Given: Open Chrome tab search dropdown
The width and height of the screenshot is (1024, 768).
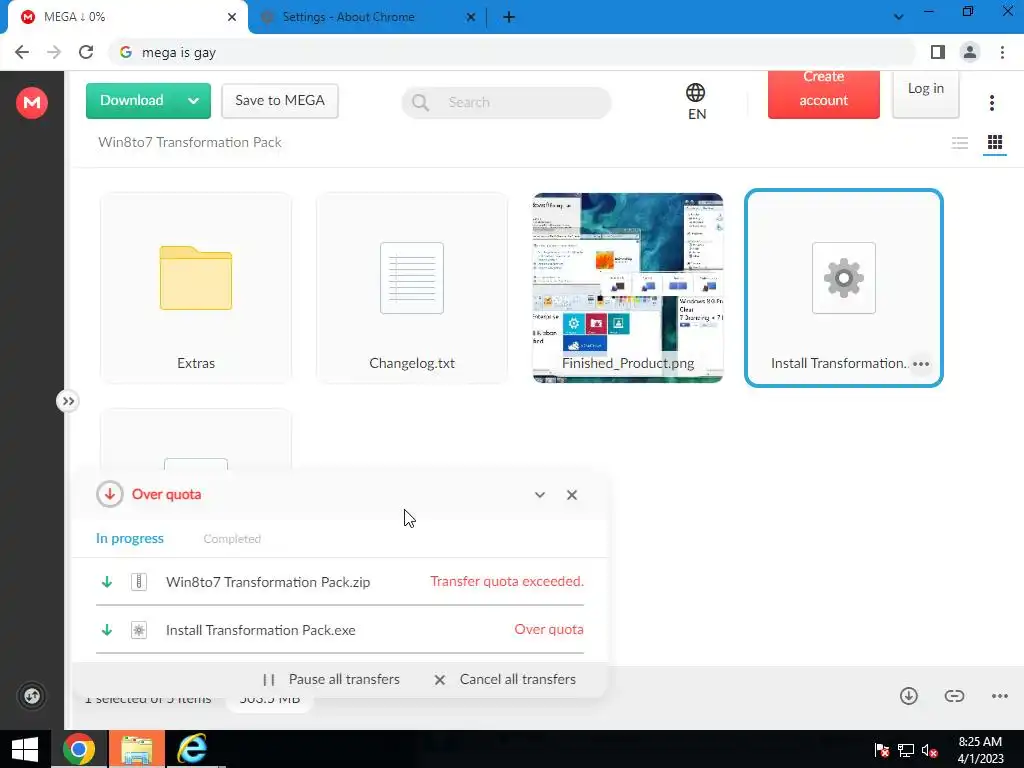Looking at the screenshot, I should [899, 17].
